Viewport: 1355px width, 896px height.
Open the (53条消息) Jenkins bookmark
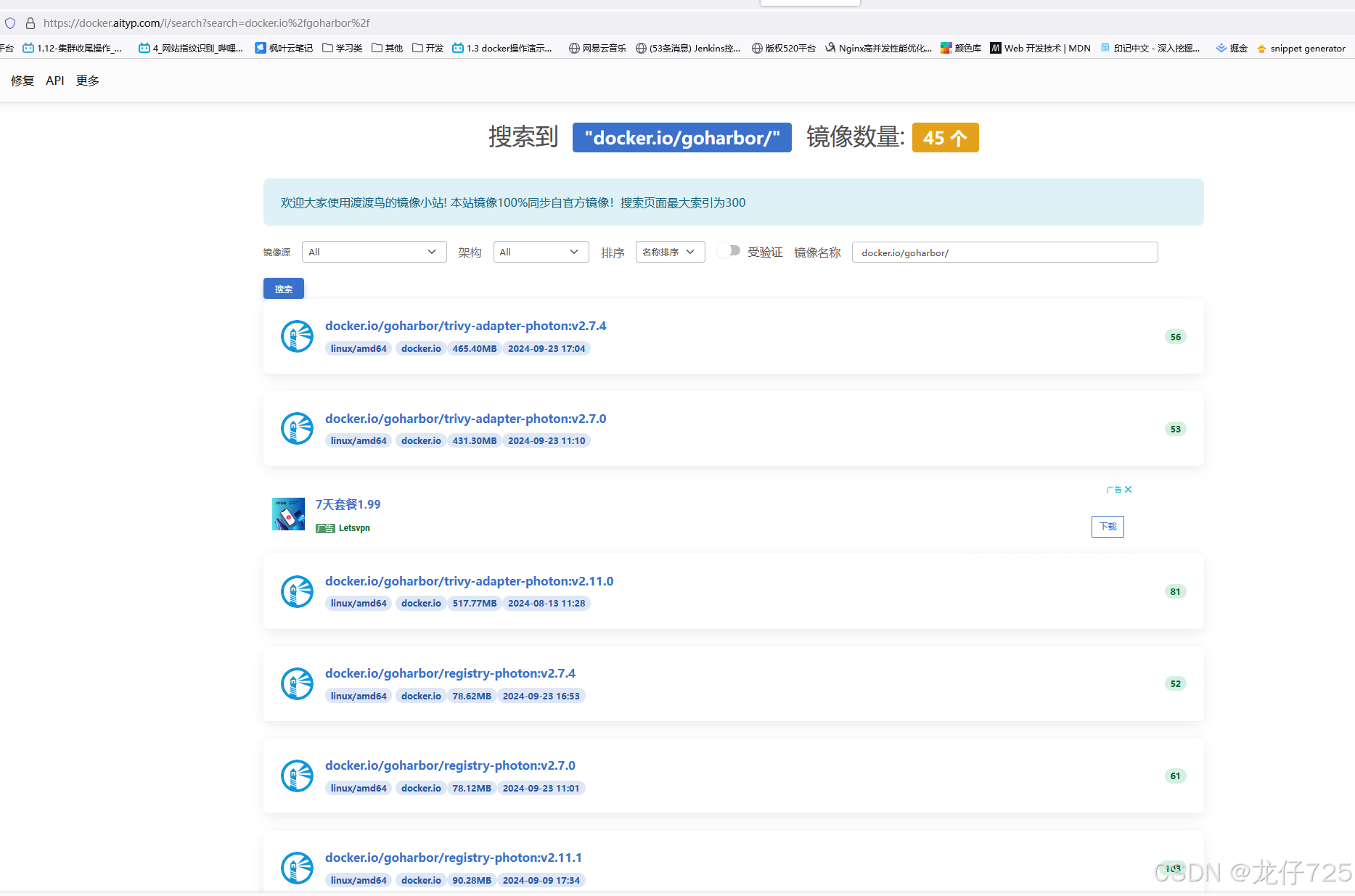[x=688, y=48]
